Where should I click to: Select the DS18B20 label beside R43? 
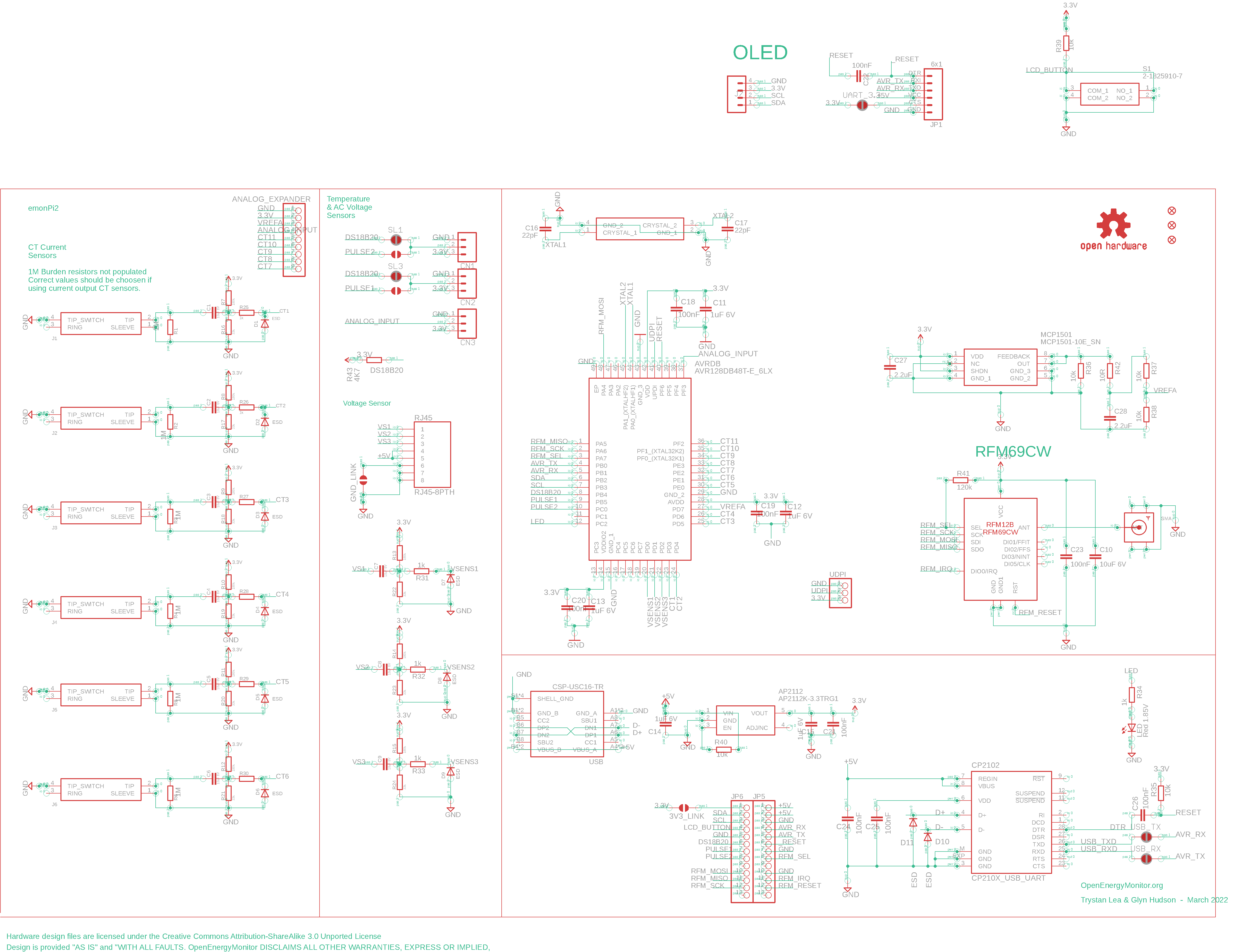point(387,370)
